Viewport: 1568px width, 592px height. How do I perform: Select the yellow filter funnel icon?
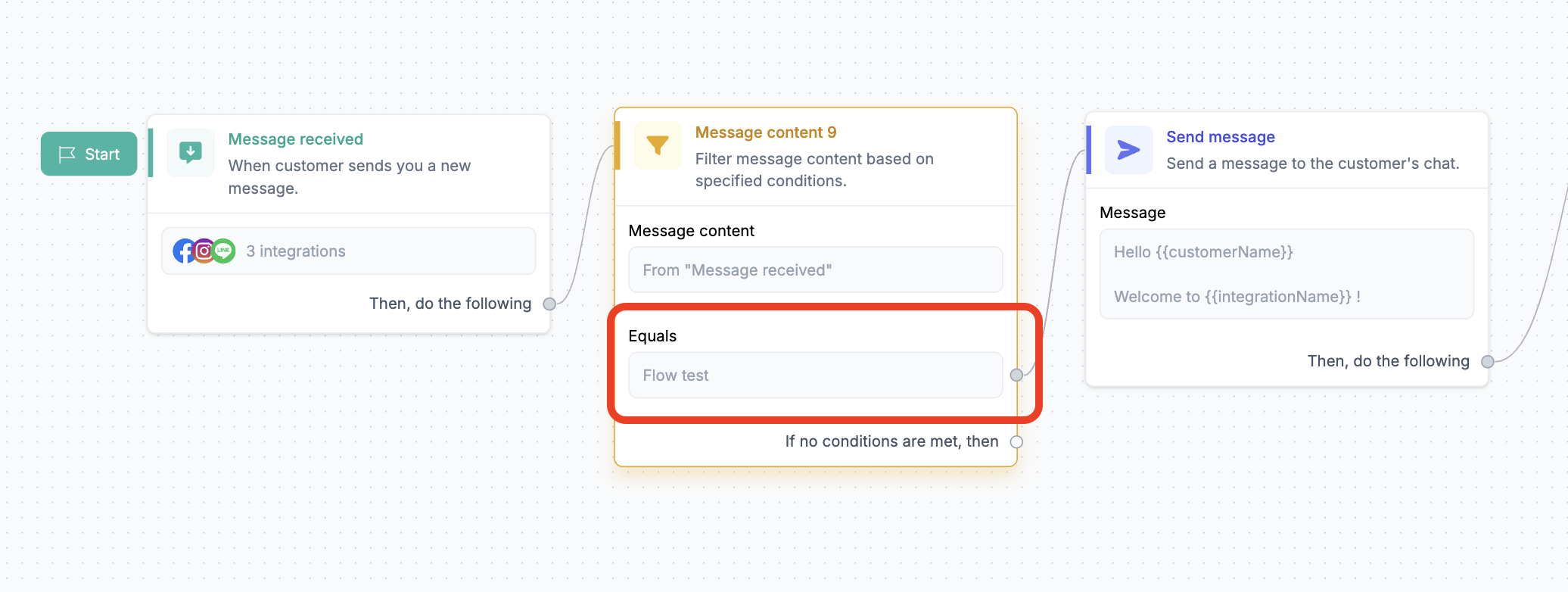[657, 145]
